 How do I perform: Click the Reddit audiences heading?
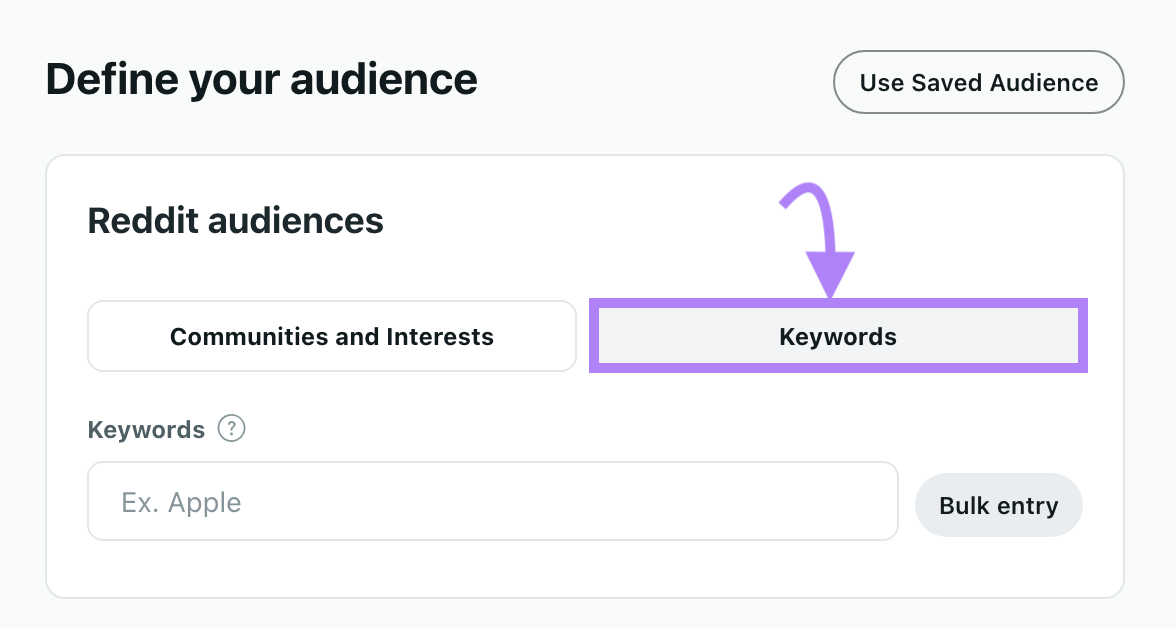click(x=235, y=220)
